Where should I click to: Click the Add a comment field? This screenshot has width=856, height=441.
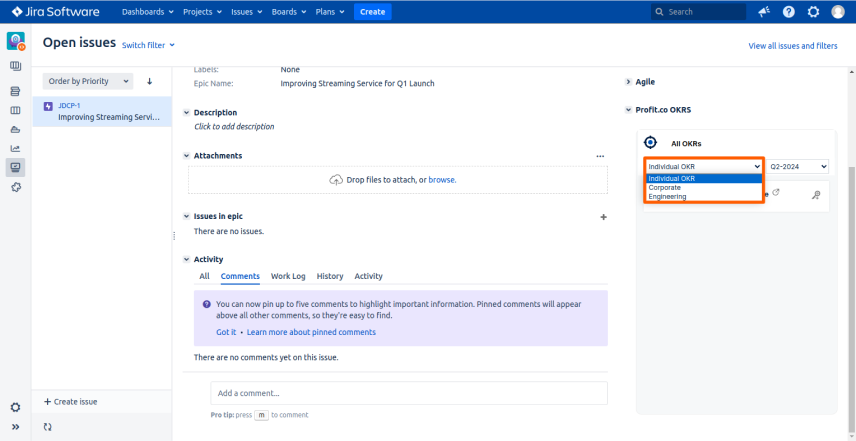click(409, 393)
